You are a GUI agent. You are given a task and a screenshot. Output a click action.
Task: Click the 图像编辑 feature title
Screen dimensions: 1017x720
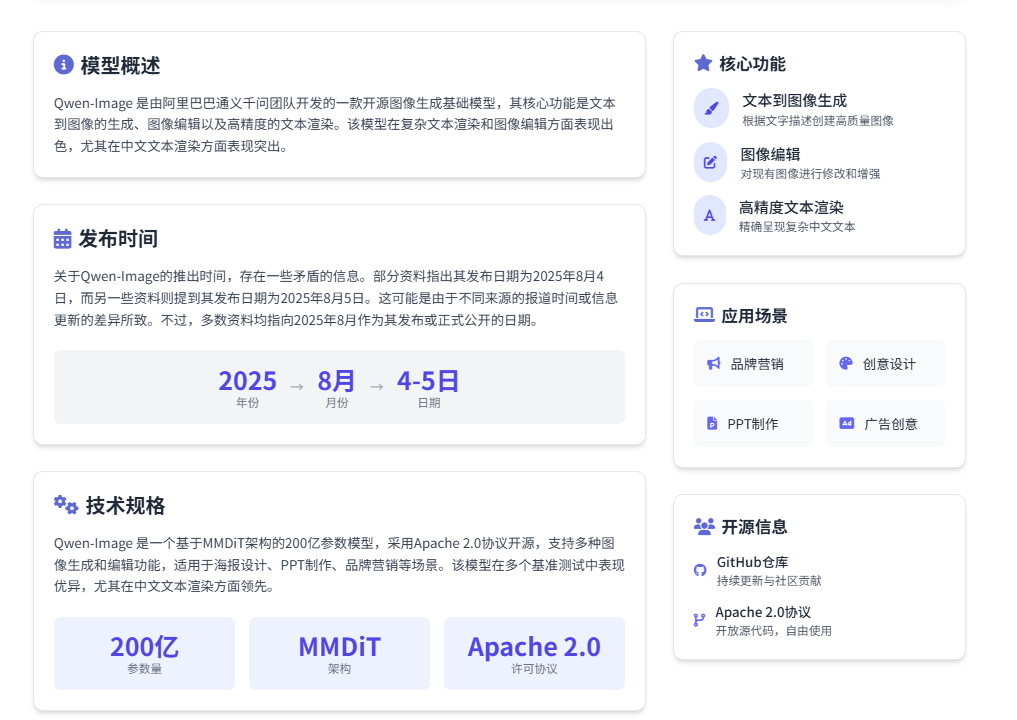click(771, 154)
